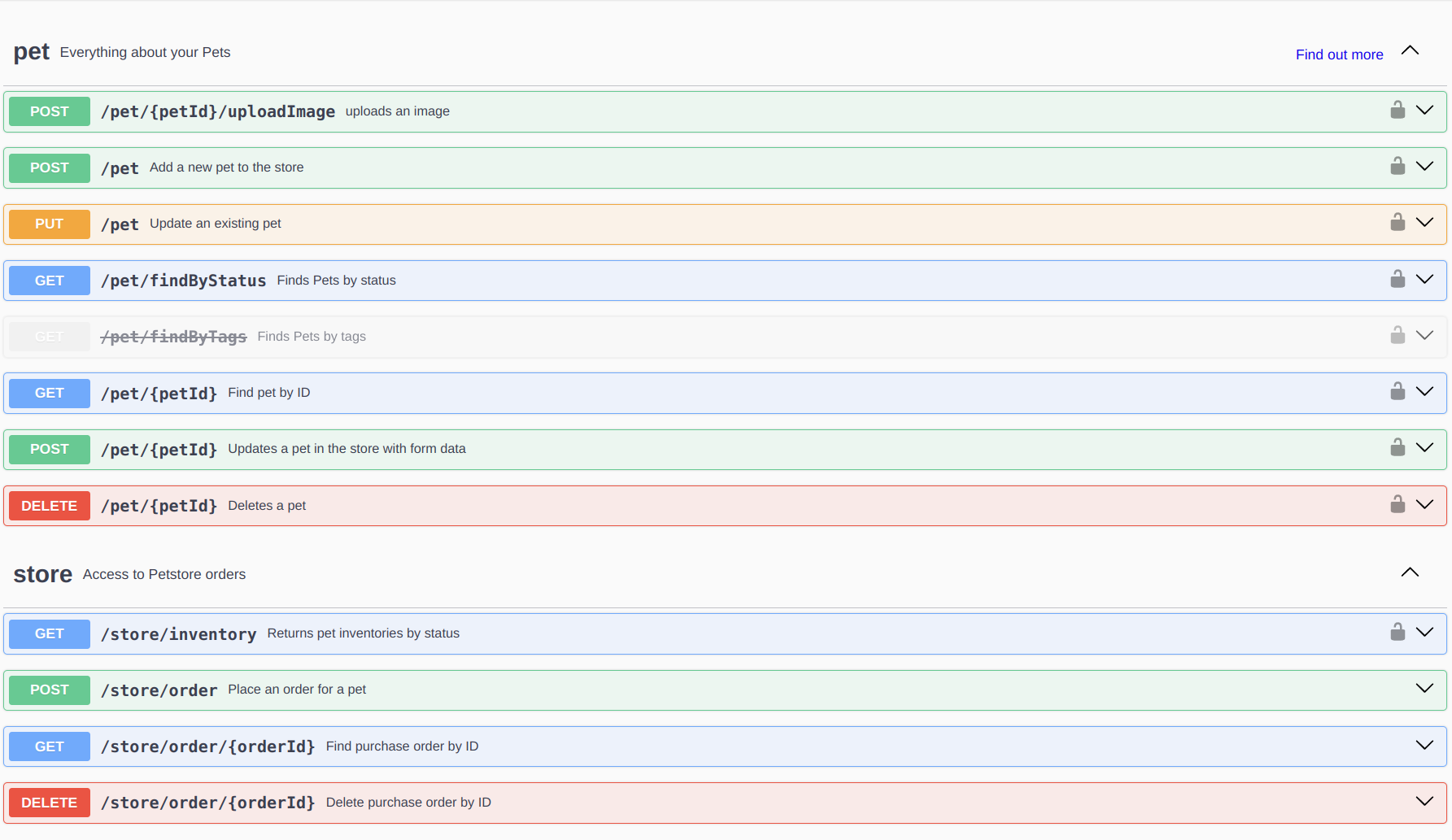Screen dimensions: 1452x840
Task: Expand chevron on Find pet by ID row
Action: tap(1424, 391)
